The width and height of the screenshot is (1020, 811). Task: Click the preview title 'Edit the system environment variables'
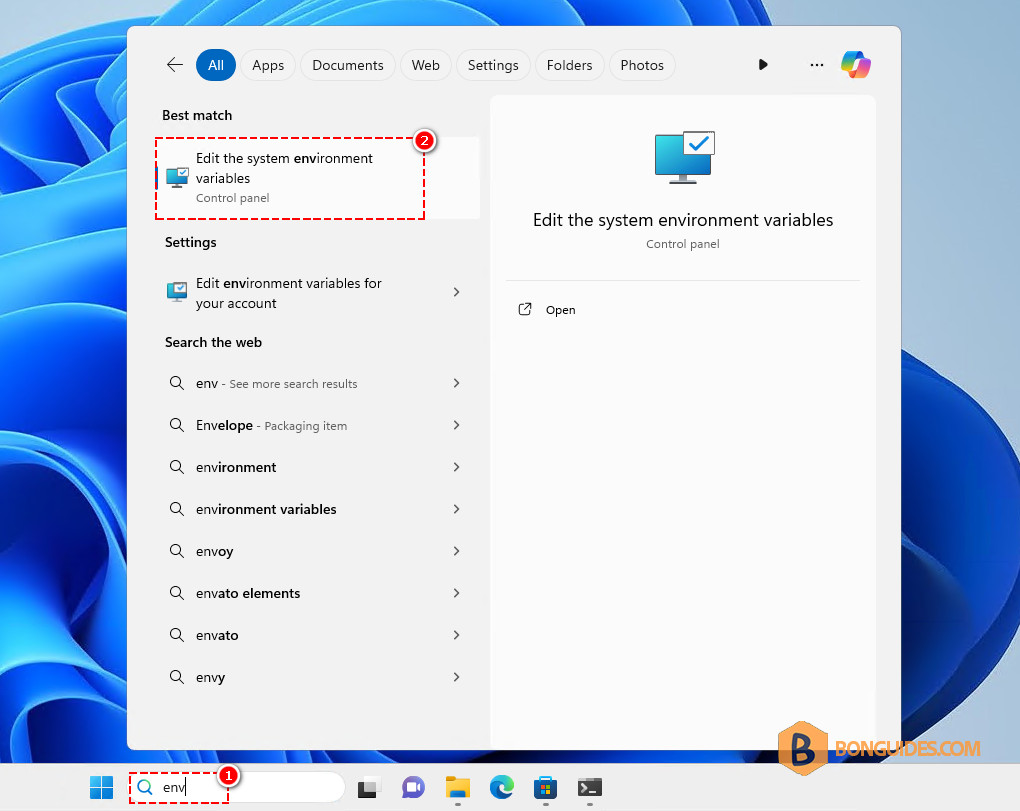point(683,220)
